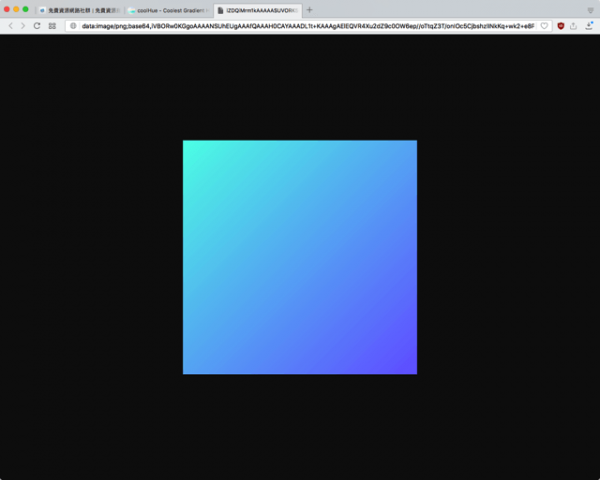This screenshot has height=480, width=600.
Task: Reload the current page
Action: [37, 25]
